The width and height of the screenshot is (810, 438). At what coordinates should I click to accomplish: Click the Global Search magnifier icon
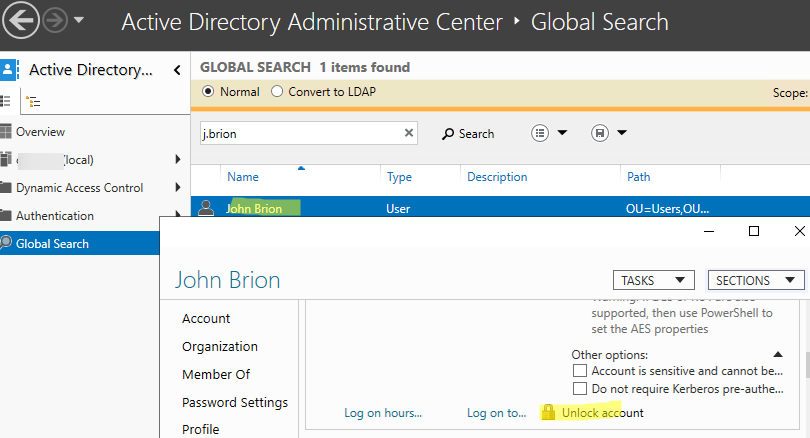tap(6, 242)
